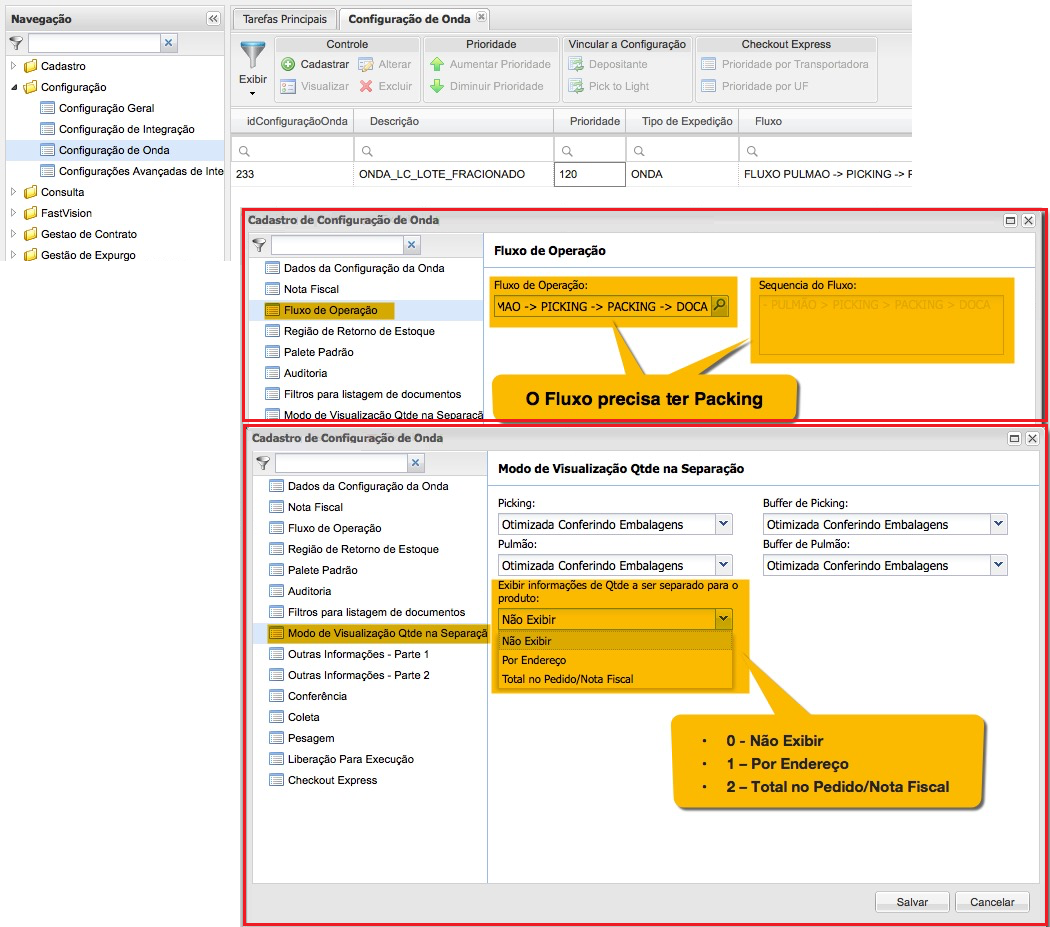Open Configuração Geral in navigation tree
The height and width of the screenshot is (927, 1050).
click(106, 108)
